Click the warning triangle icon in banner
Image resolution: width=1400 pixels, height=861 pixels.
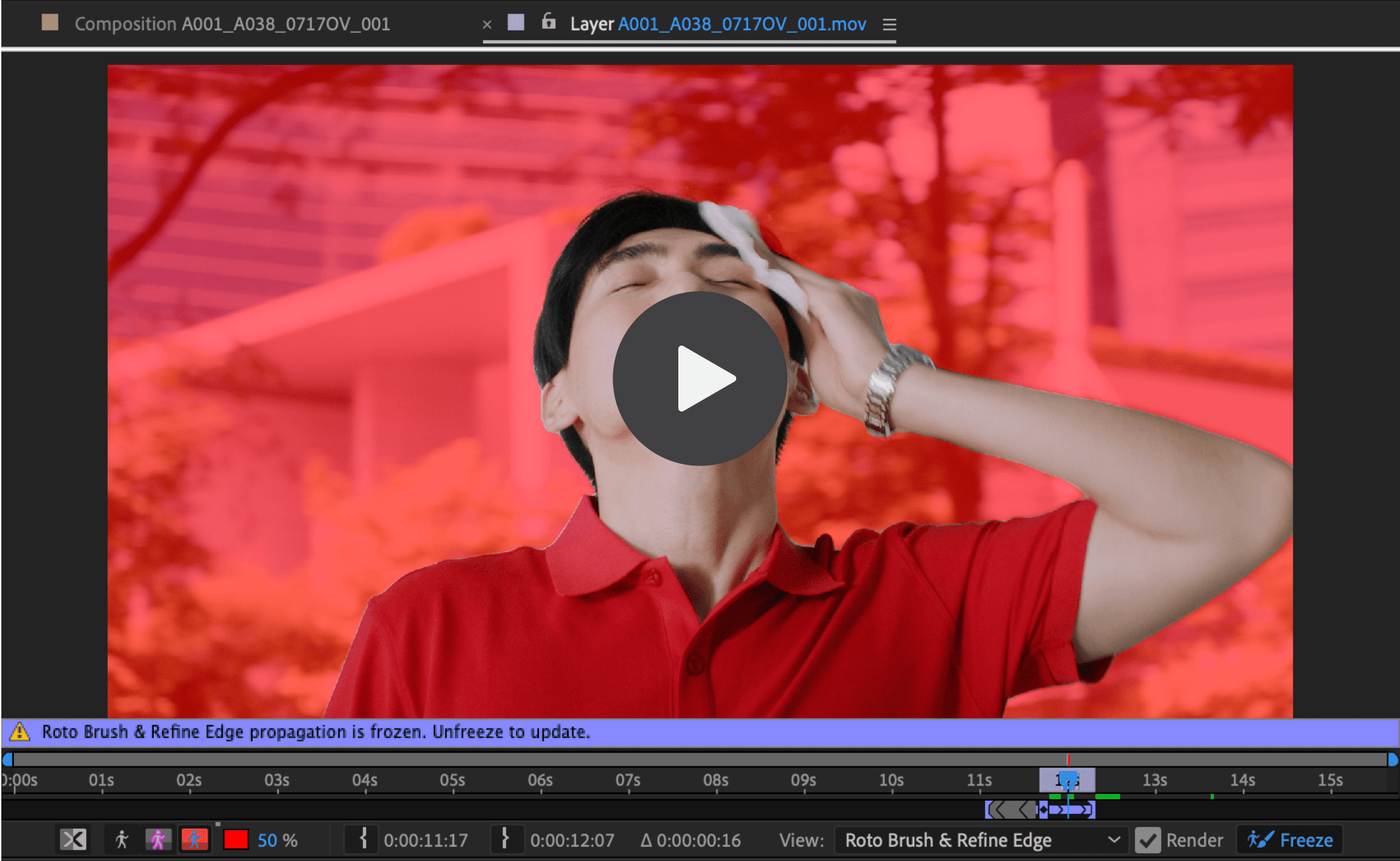point(20,732)
